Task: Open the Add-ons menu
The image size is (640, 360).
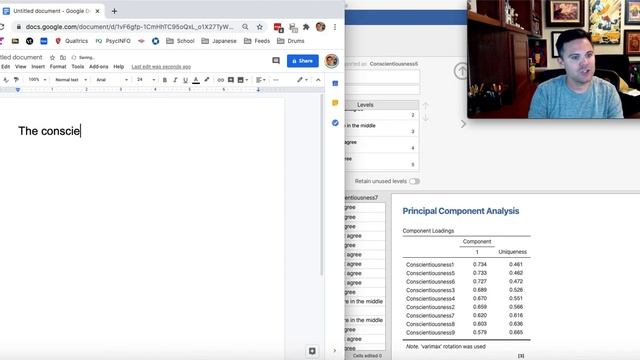Action: 98,67
